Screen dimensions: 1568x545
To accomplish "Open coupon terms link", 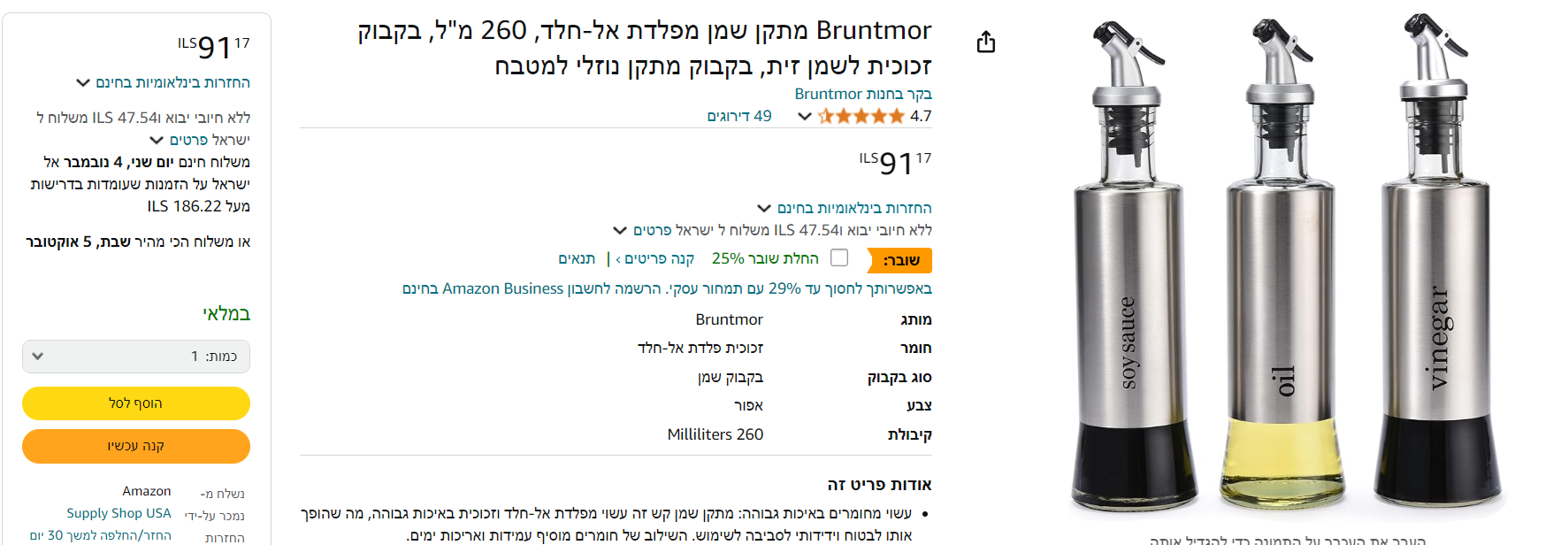I will tap(577, 258).
